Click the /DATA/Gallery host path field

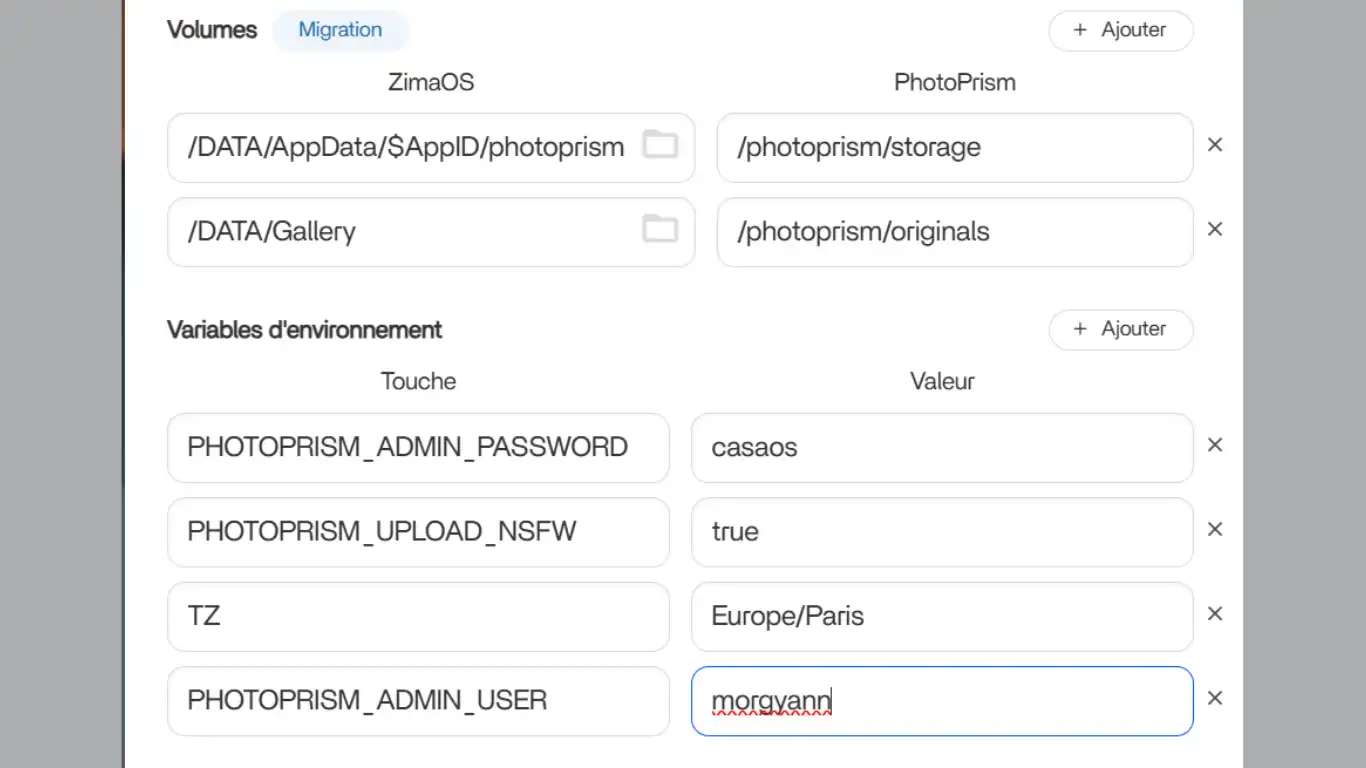pyautogui.click(x=400, y=232)
